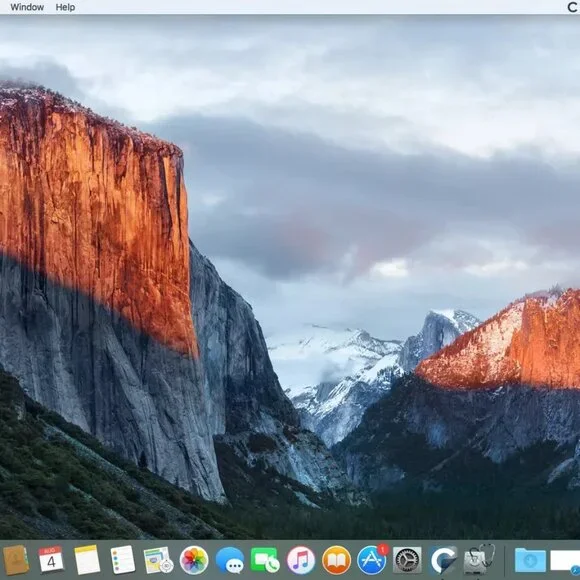Image resolution: width=580 pixels, height=580 pixels.
Task: Launch iTunes from the Dock
Action: click(301, 560)
